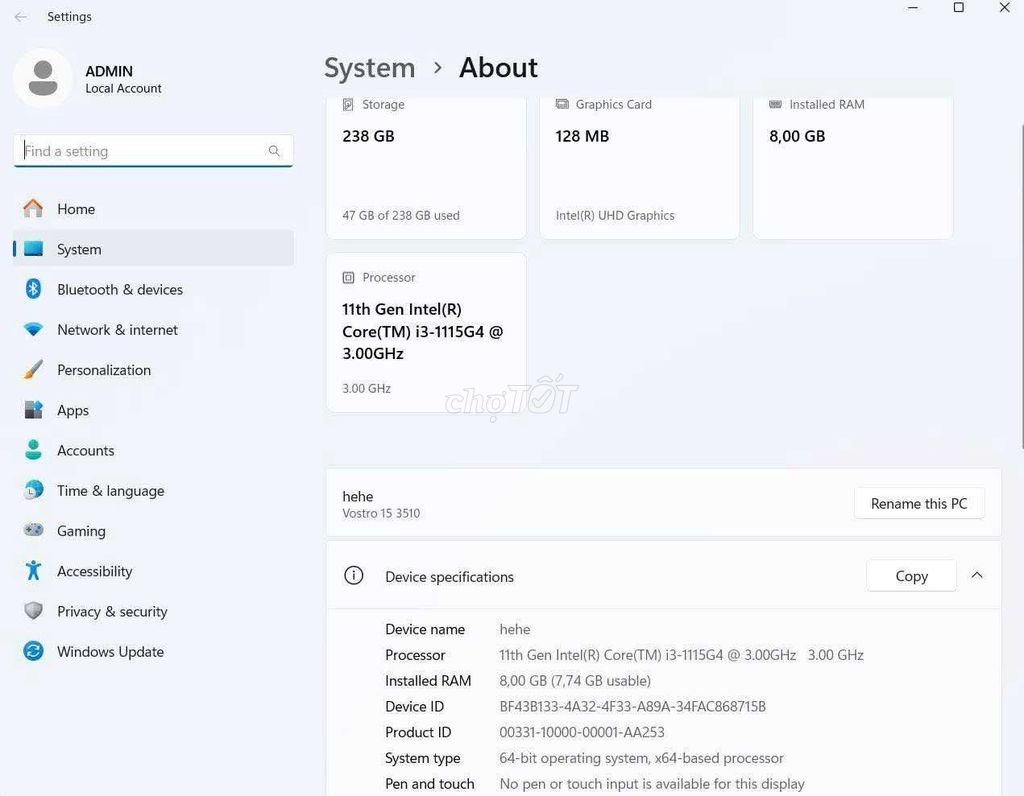Click the Home house icon
1024x796 pixels.
coord(33,208)
